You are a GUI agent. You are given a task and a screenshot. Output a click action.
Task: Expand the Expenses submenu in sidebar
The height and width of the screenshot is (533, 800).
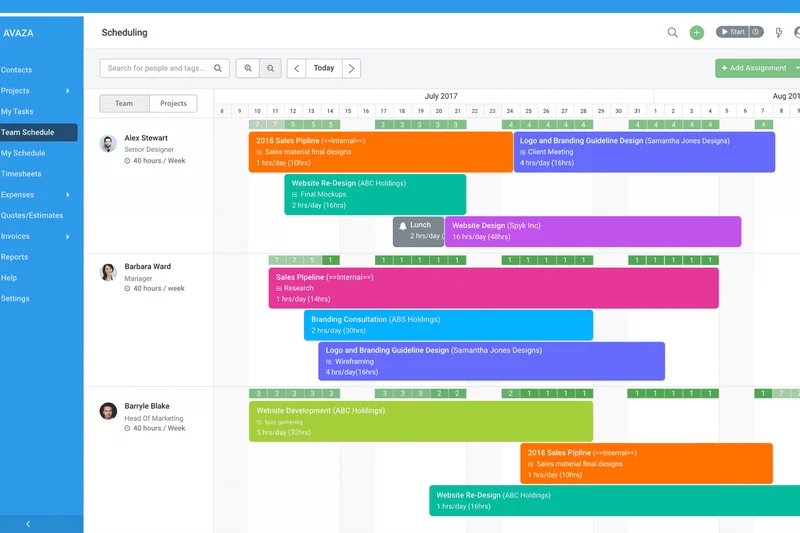click(68, 195)
